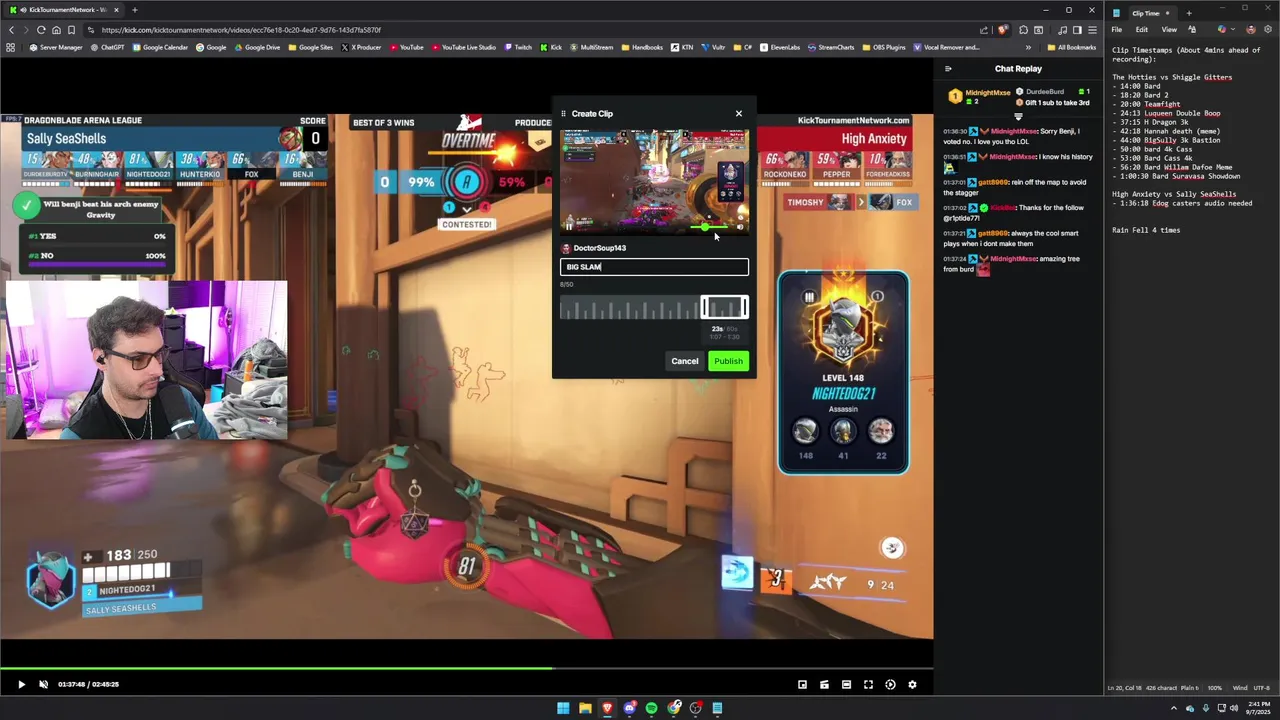Viewport: 1280px width, 720px height.
Task: Go back in the browser
Action: pos(11,30)
